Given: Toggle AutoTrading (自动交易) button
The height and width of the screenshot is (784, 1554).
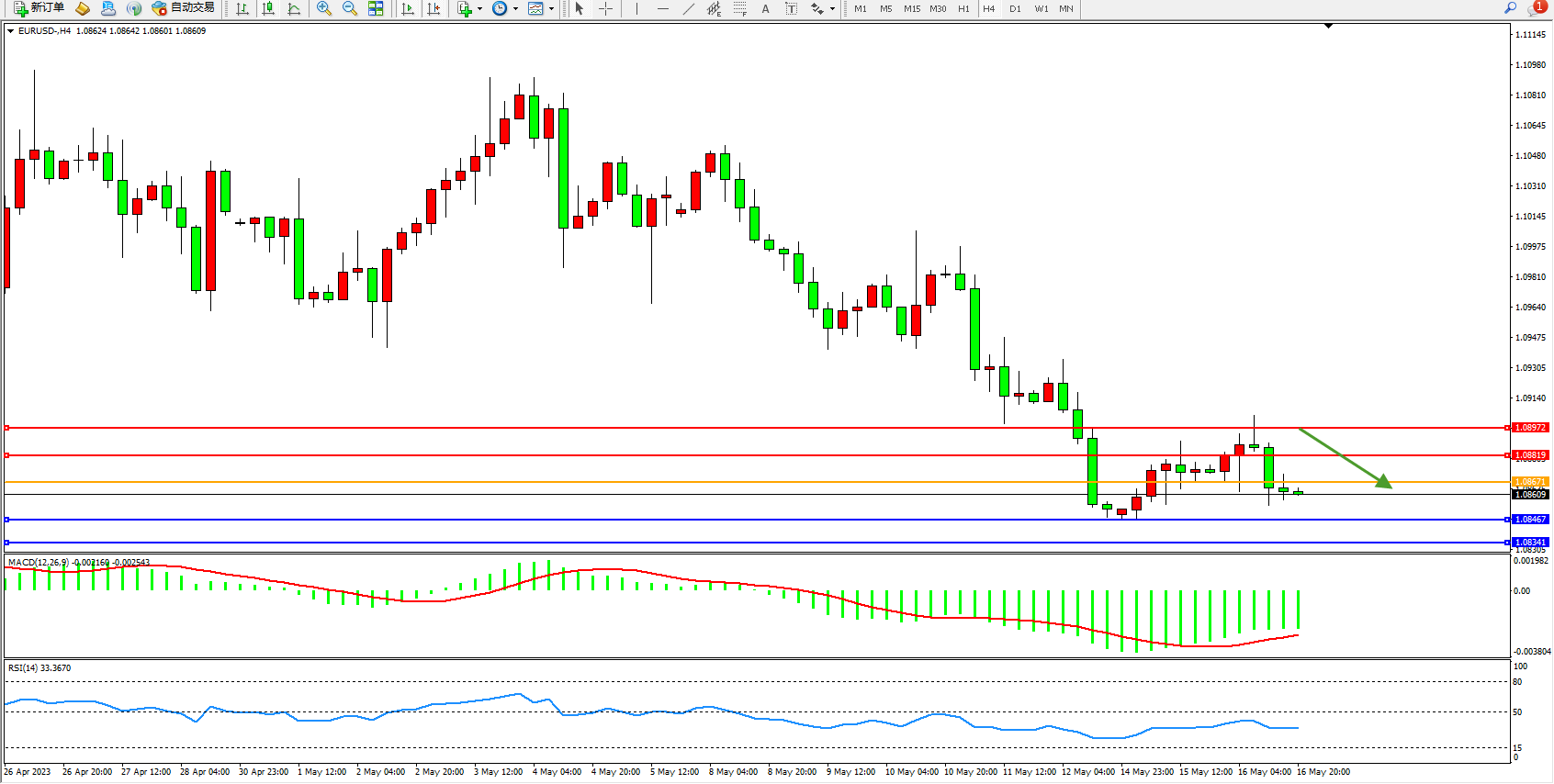Looking at the screenshot, I should click(x=184, y=8).
